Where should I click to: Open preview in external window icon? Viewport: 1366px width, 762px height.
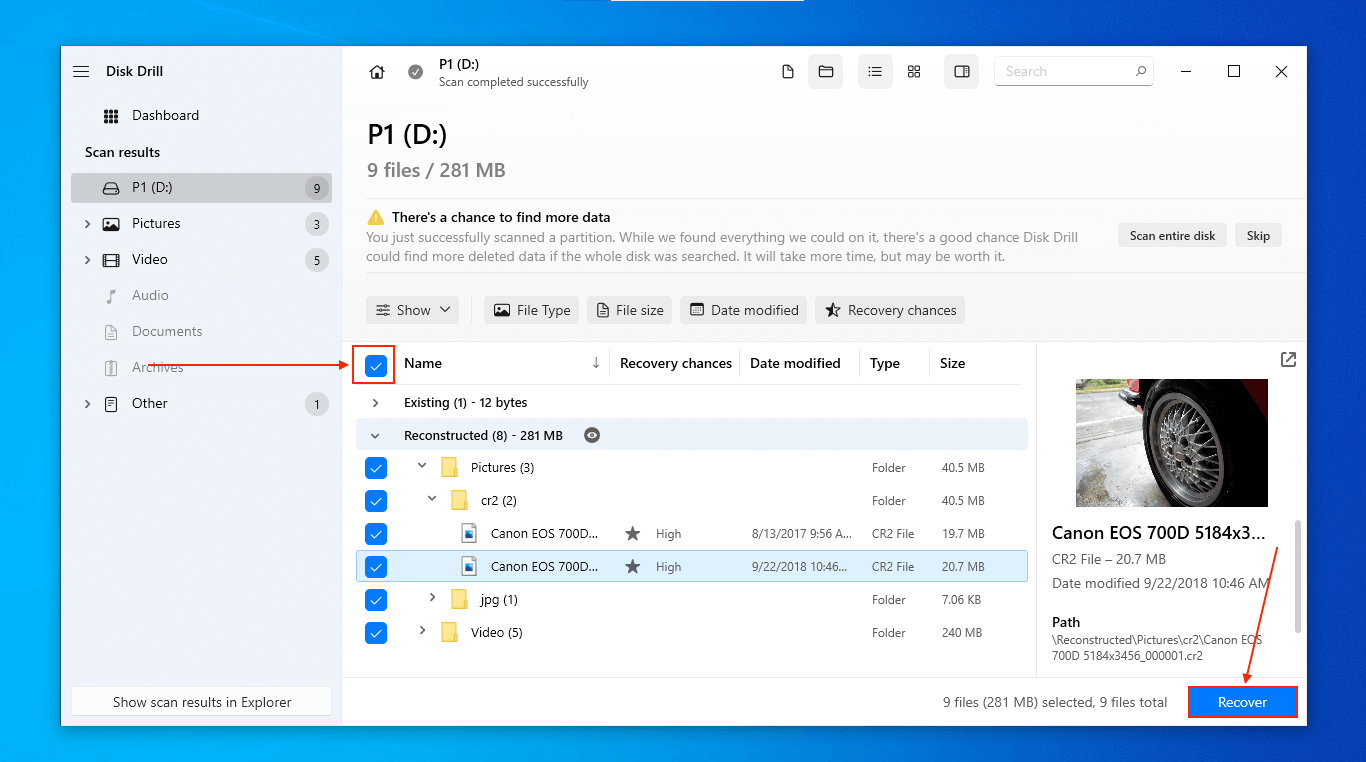tap(1288, 360)
